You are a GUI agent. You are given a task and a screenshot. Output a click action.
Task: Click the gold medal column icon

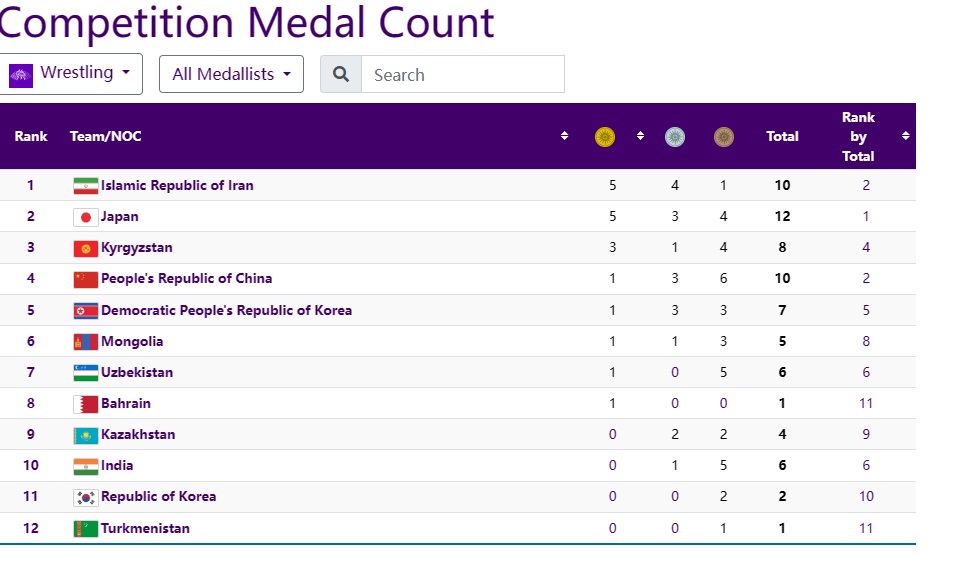605,137
